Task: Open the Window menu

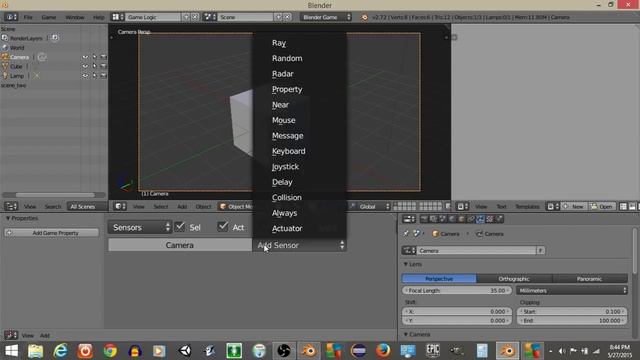Action: pos(75,17)
